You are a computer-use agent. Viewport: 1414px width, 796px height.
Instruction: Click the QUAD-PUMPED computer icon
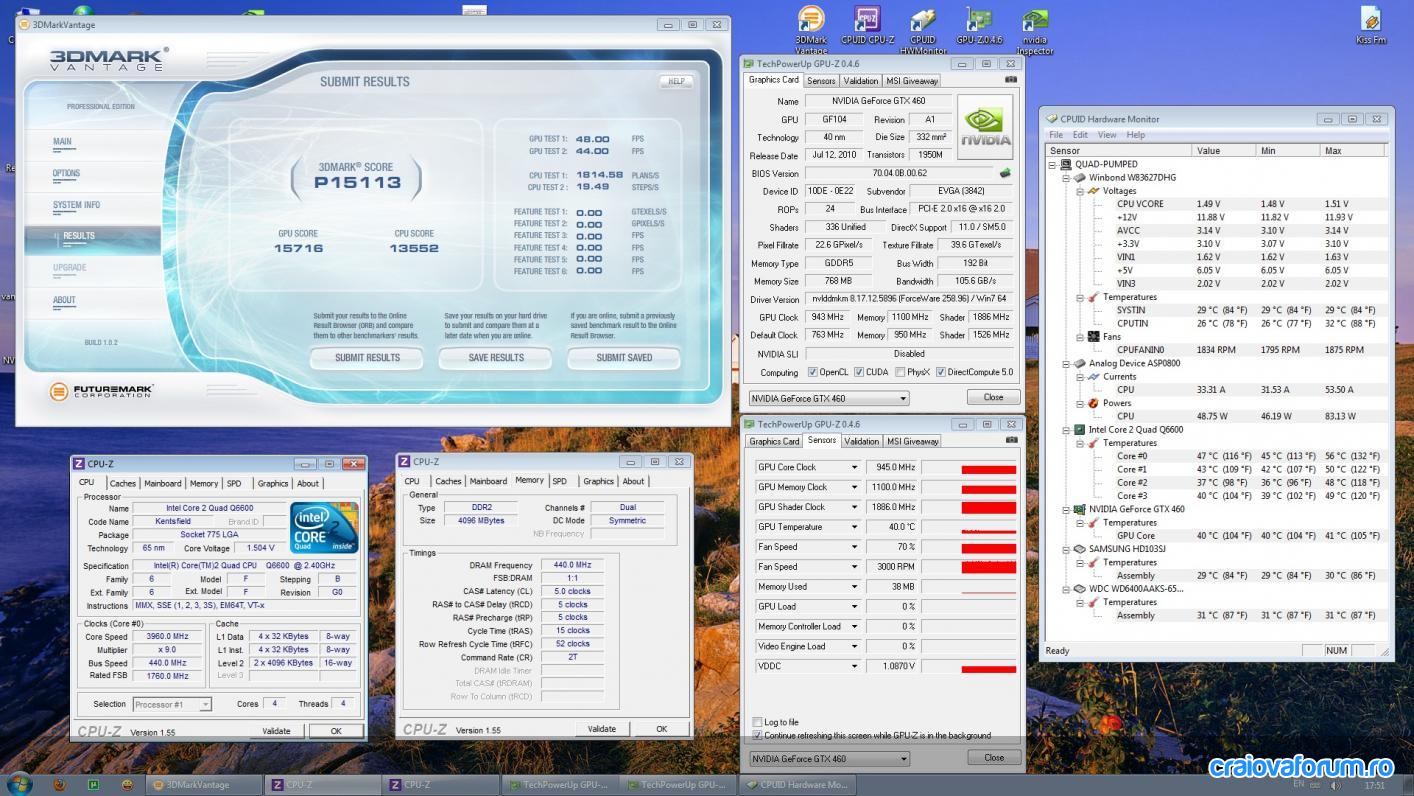(1066, 164)
